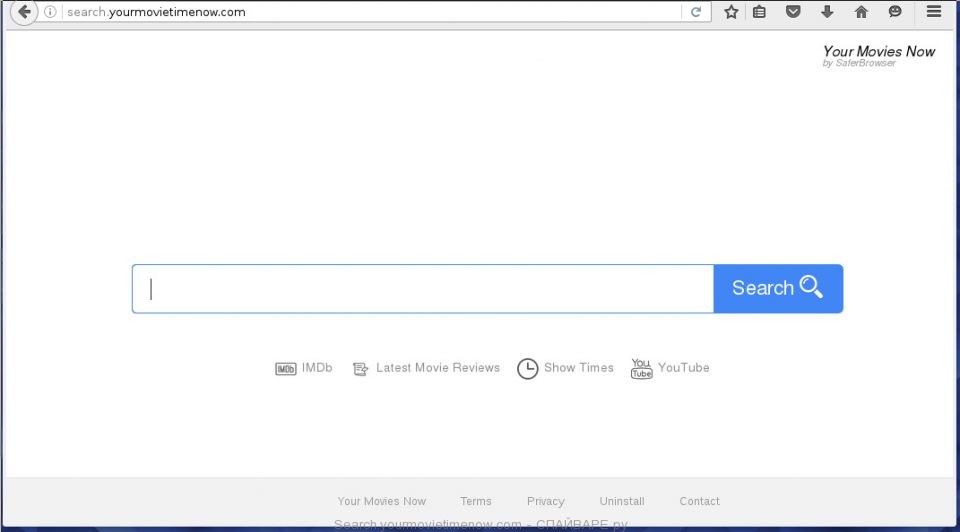The height and width of the screenshot is (532, 960).
Task: Click the YouTube logo icon
Action: pyautogui.click(x=641, y=369)
